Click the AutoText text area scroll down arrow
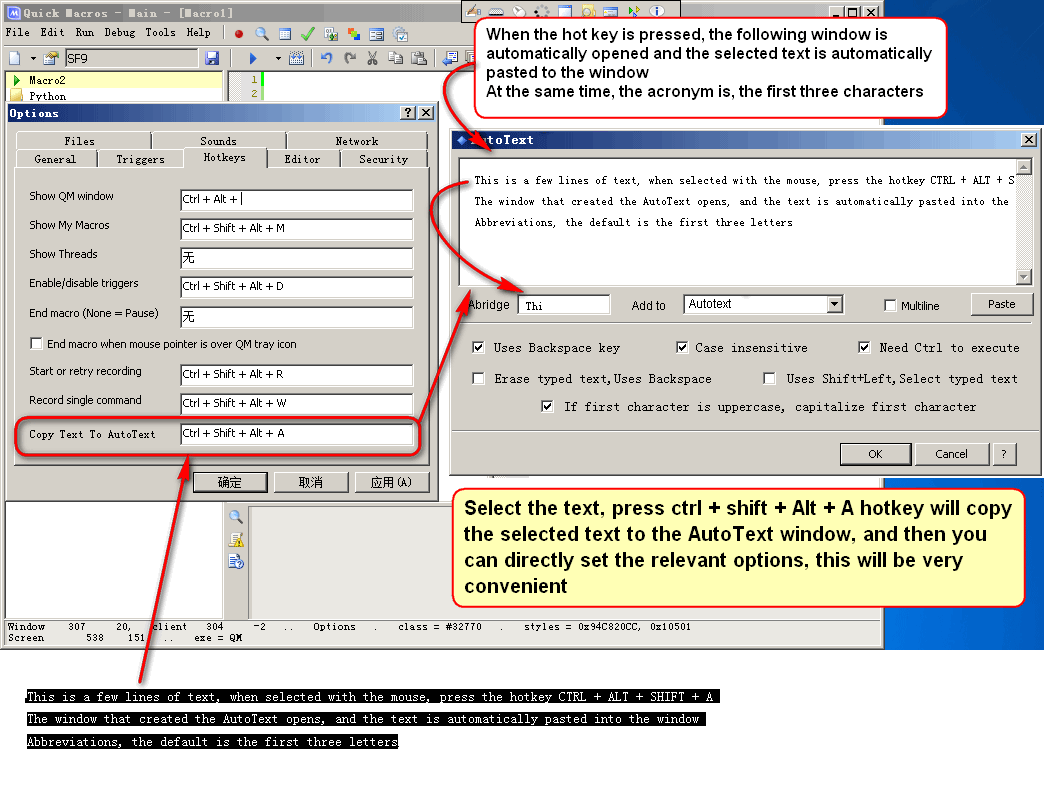The image size is (1044, 800). point(1024,277)
